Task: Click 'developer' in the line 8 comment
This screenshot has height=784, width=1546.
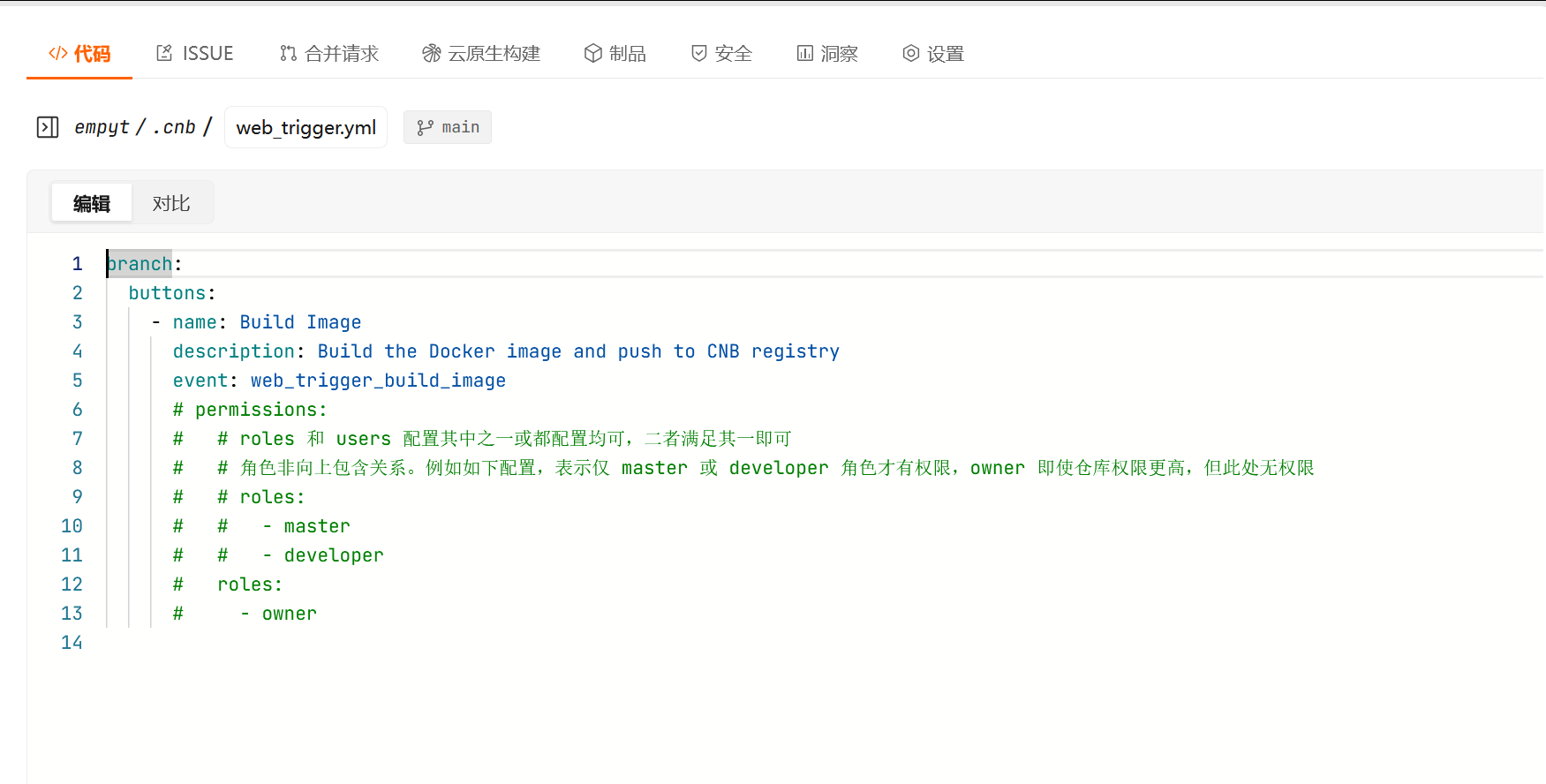Action: coord(779,468)
